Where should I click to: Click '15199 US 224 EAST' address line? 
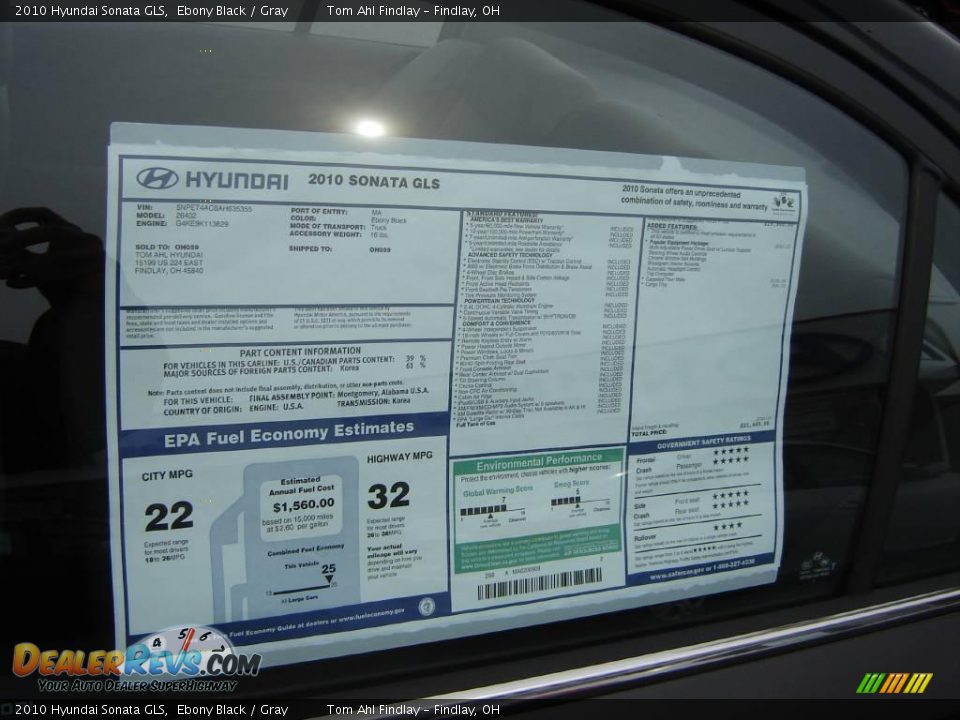click(169, 263)
